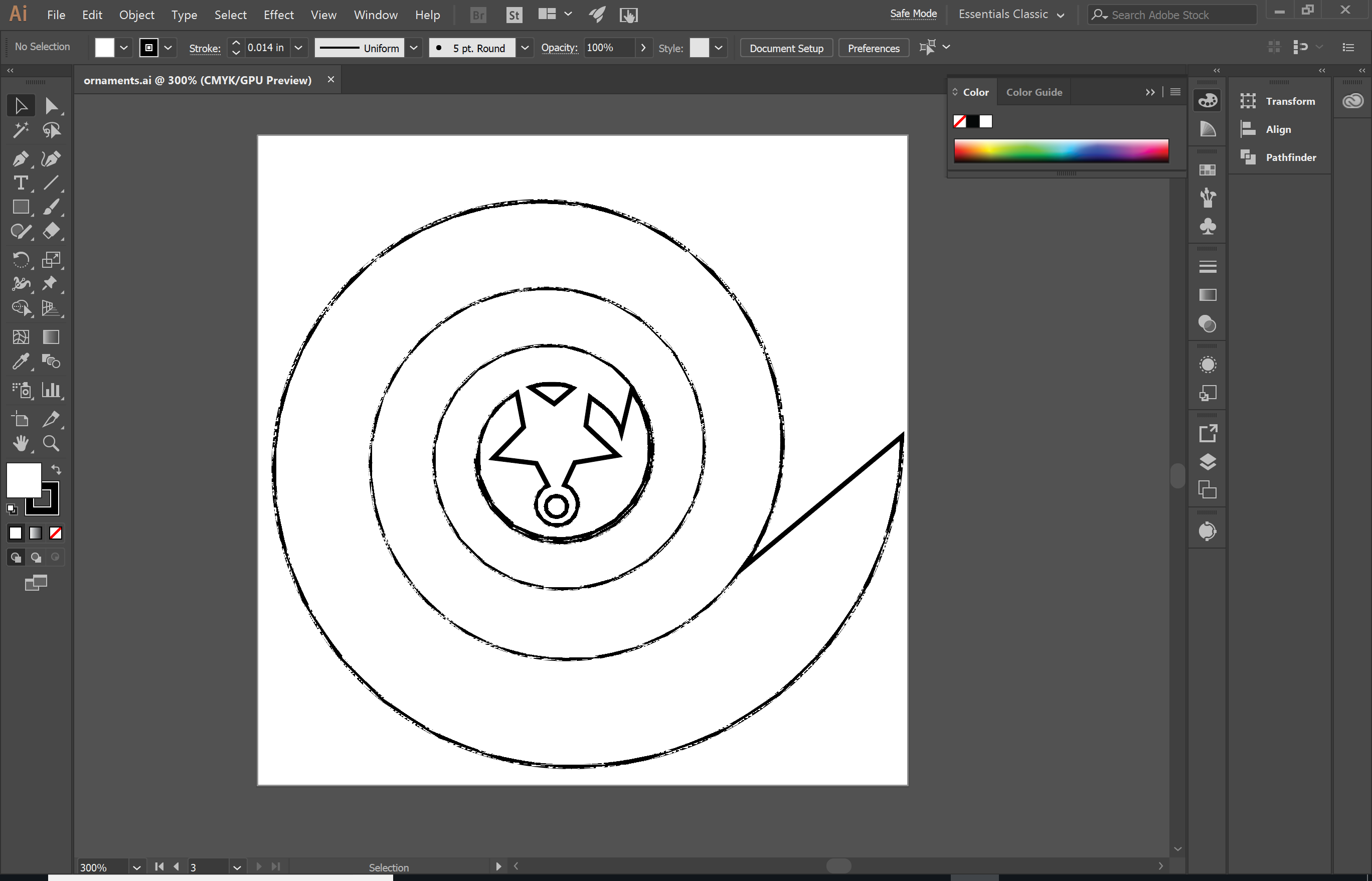The image size is (1372, 881).
Task: Pick a color from the spectrum bar
Action: click(1061, 150)
